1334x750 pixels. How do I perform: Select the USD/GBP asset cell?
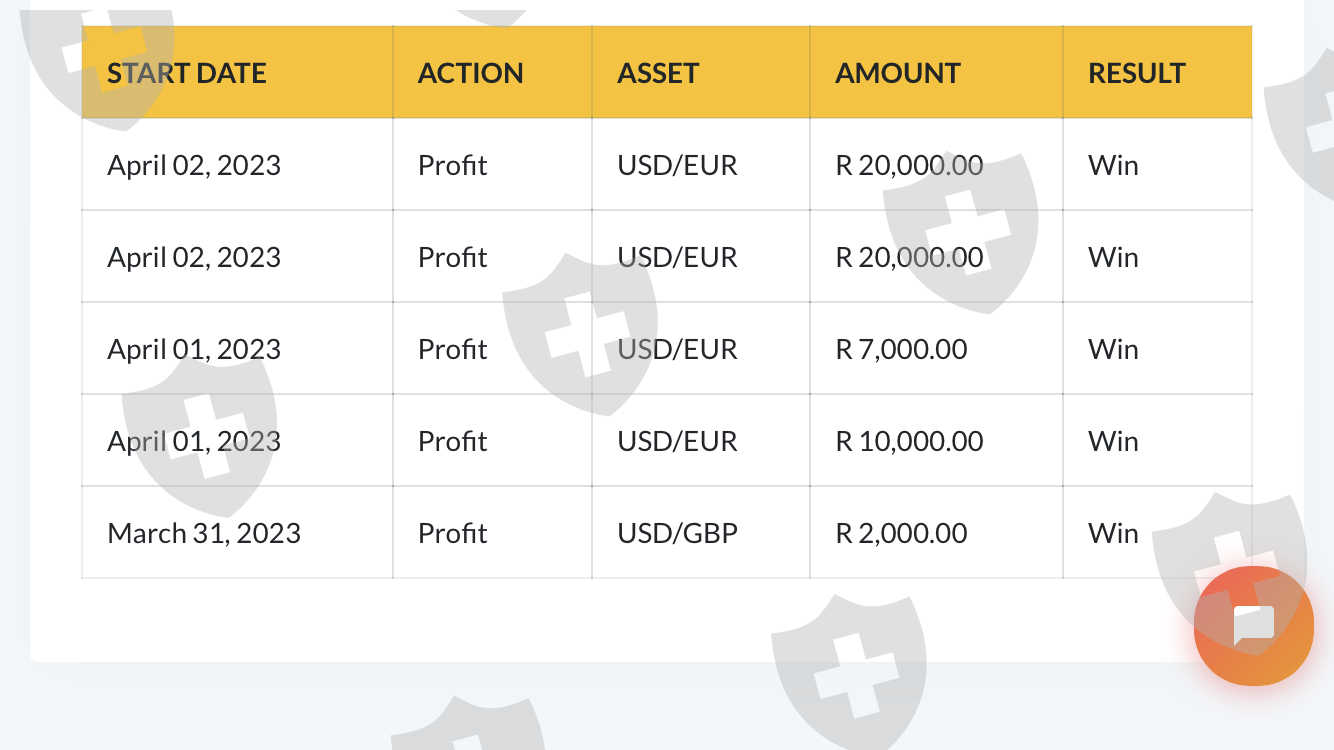(x=677, y=533)
